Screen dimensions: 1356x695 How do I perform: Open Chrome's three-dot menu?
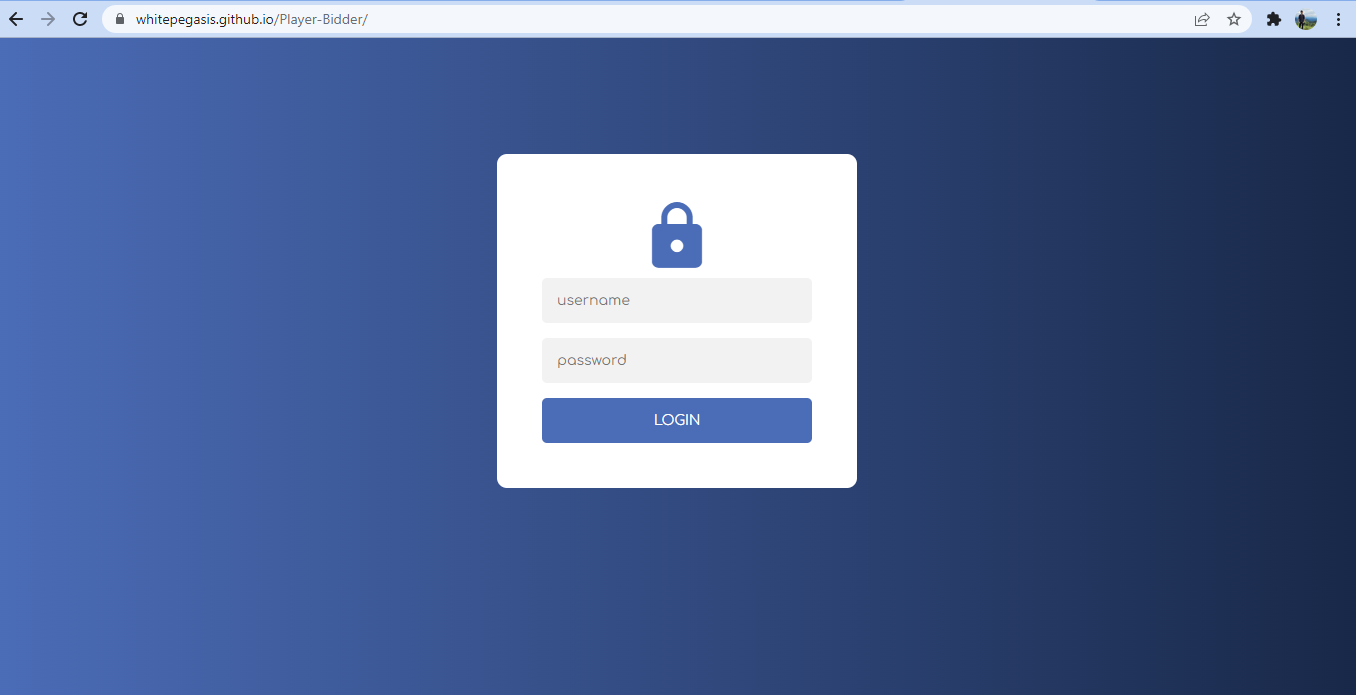pos(1338,19)
